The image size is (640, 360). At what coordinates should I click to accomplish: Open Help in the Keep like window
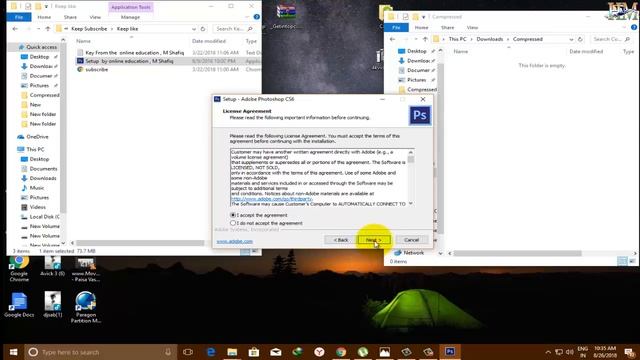[256, 17]
